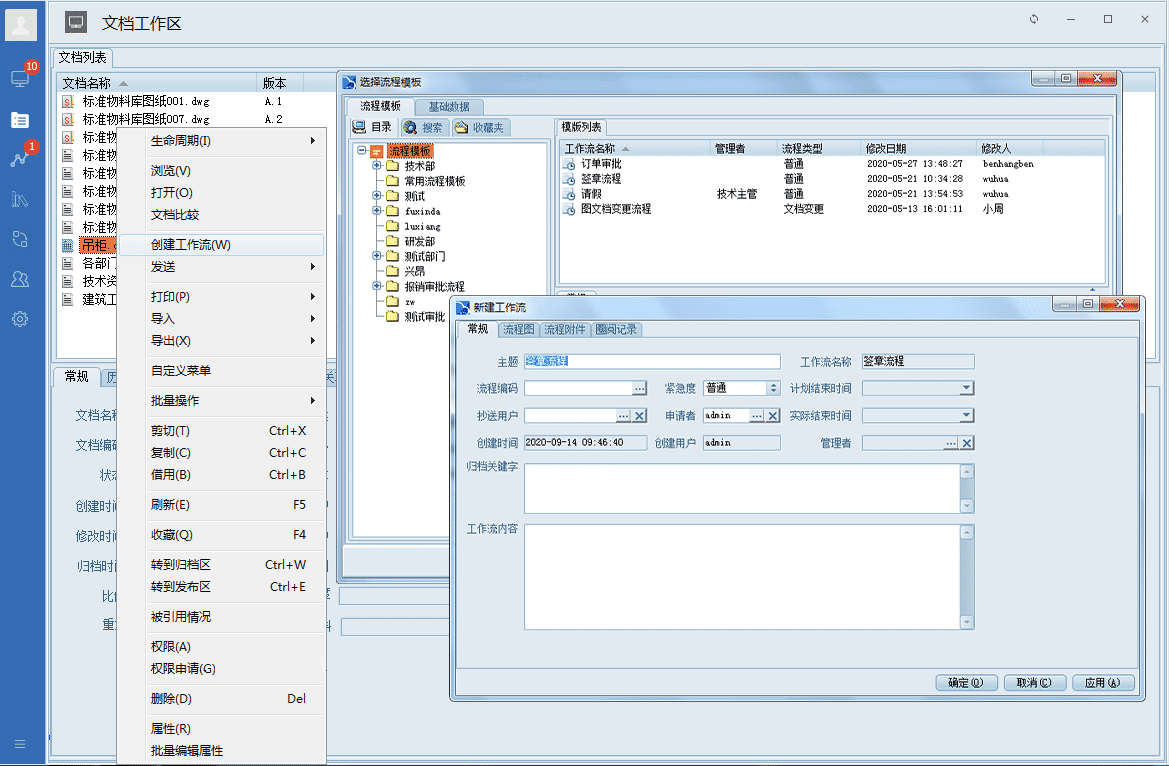Viewport: 1169px width, 766px height.
Task: Click the 主题 input field
Action: click(x=652, y=362)
